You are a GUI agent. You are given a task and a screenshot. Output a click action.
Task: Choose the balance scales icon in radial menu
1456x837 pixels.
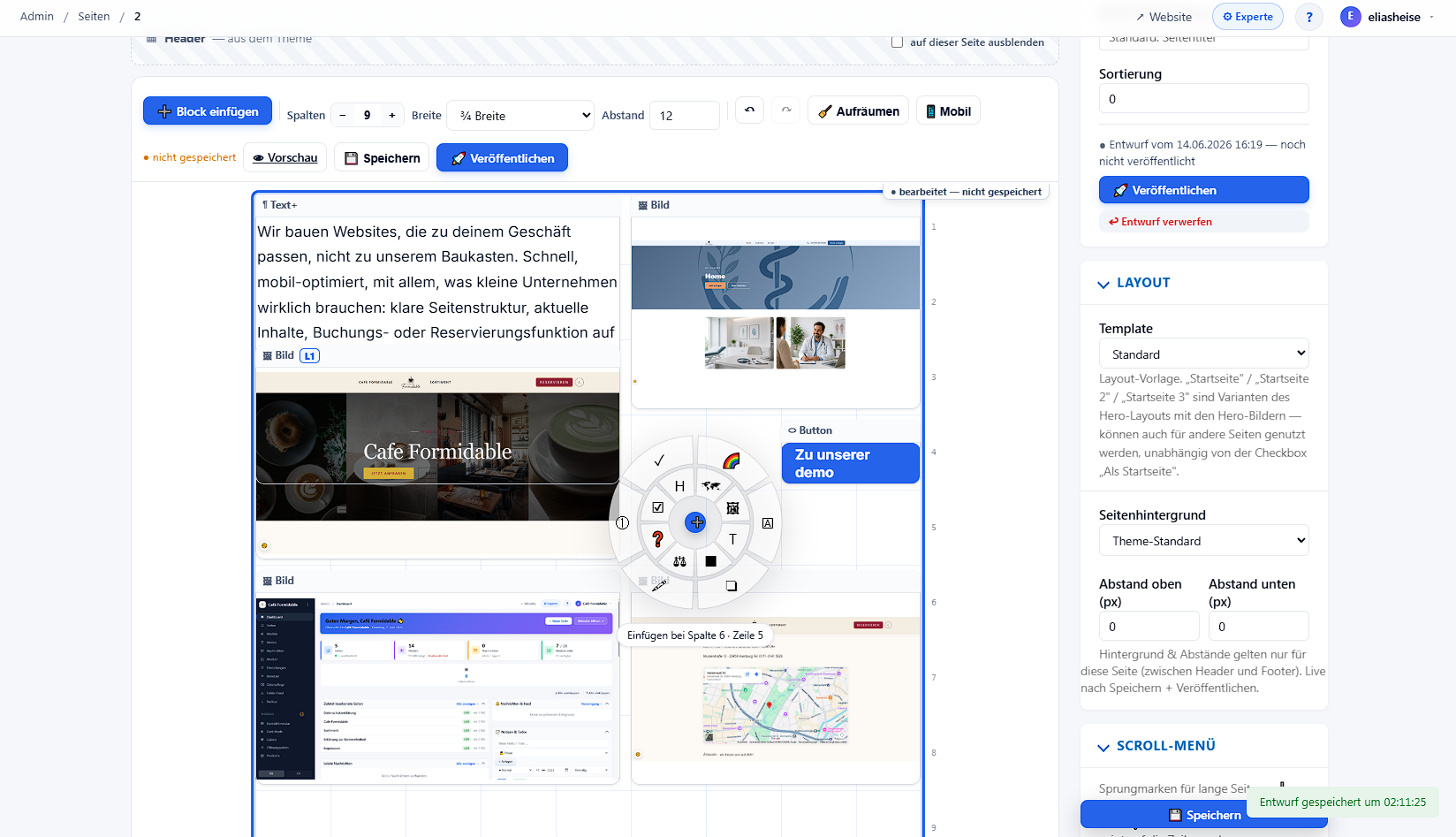(x=679, y=561)
